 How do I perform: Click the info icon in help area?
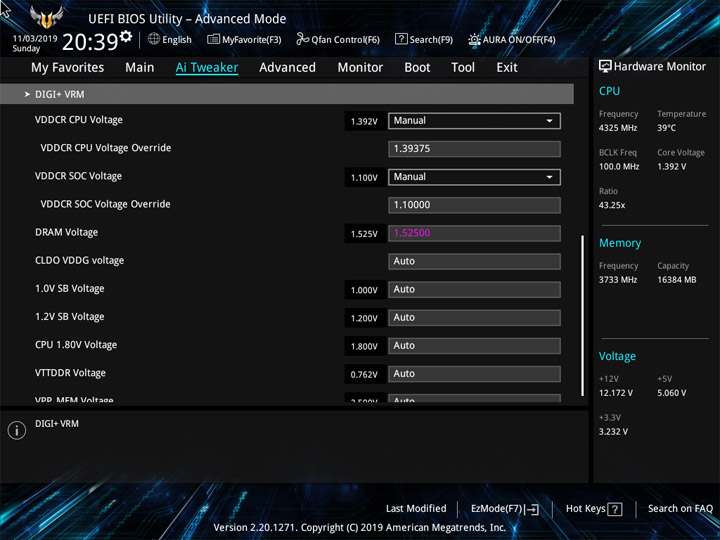(17, 430)
